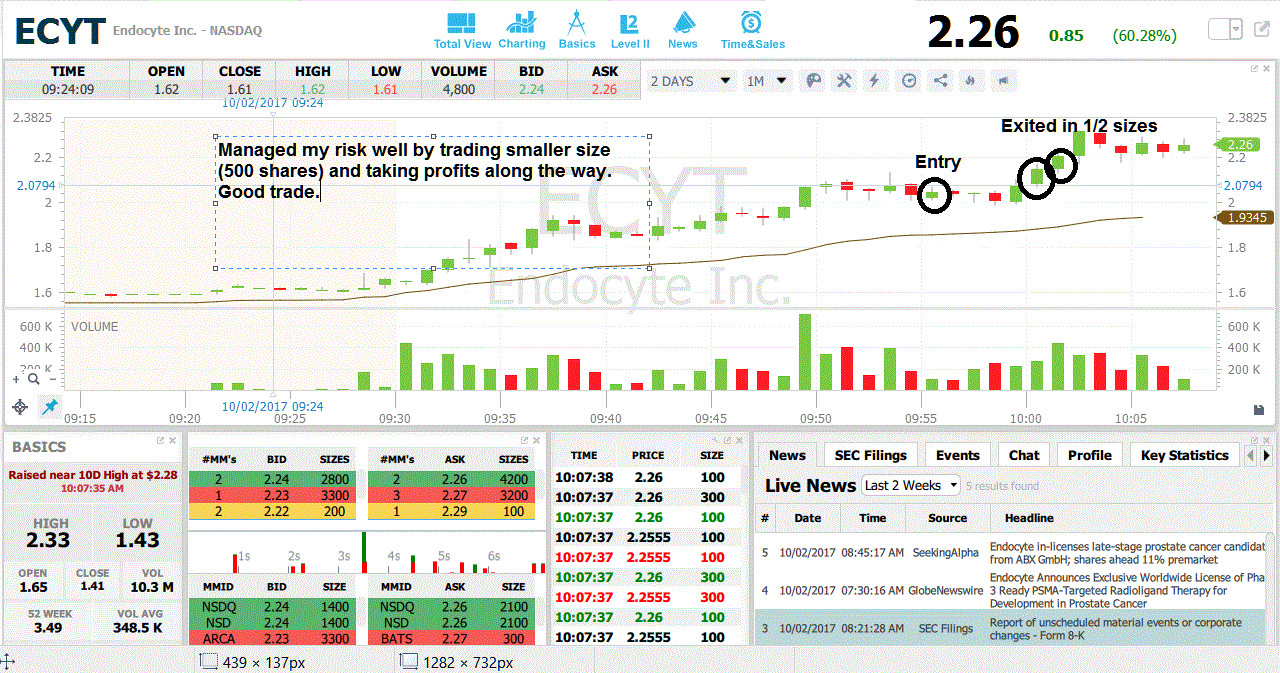
Task: Open the Chat tab
Action: pyautogui.click(x=1023, y=455)
